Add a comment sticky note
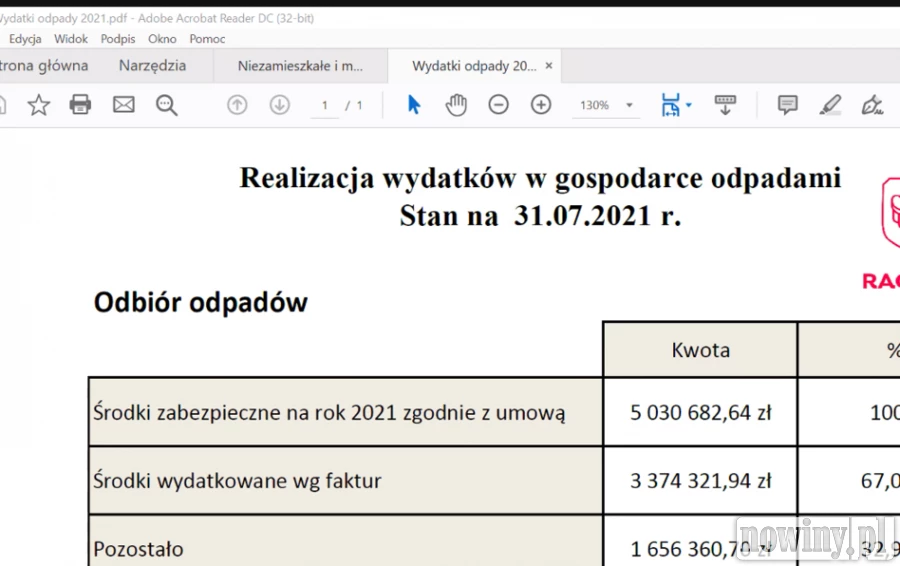The height and width of the screenshot is (566, 900). point(788,105)
